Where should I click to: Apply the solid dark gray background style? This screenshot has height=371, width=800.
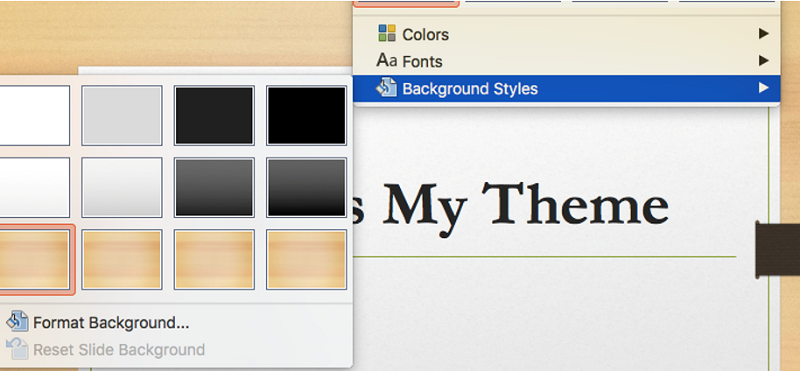214,115
